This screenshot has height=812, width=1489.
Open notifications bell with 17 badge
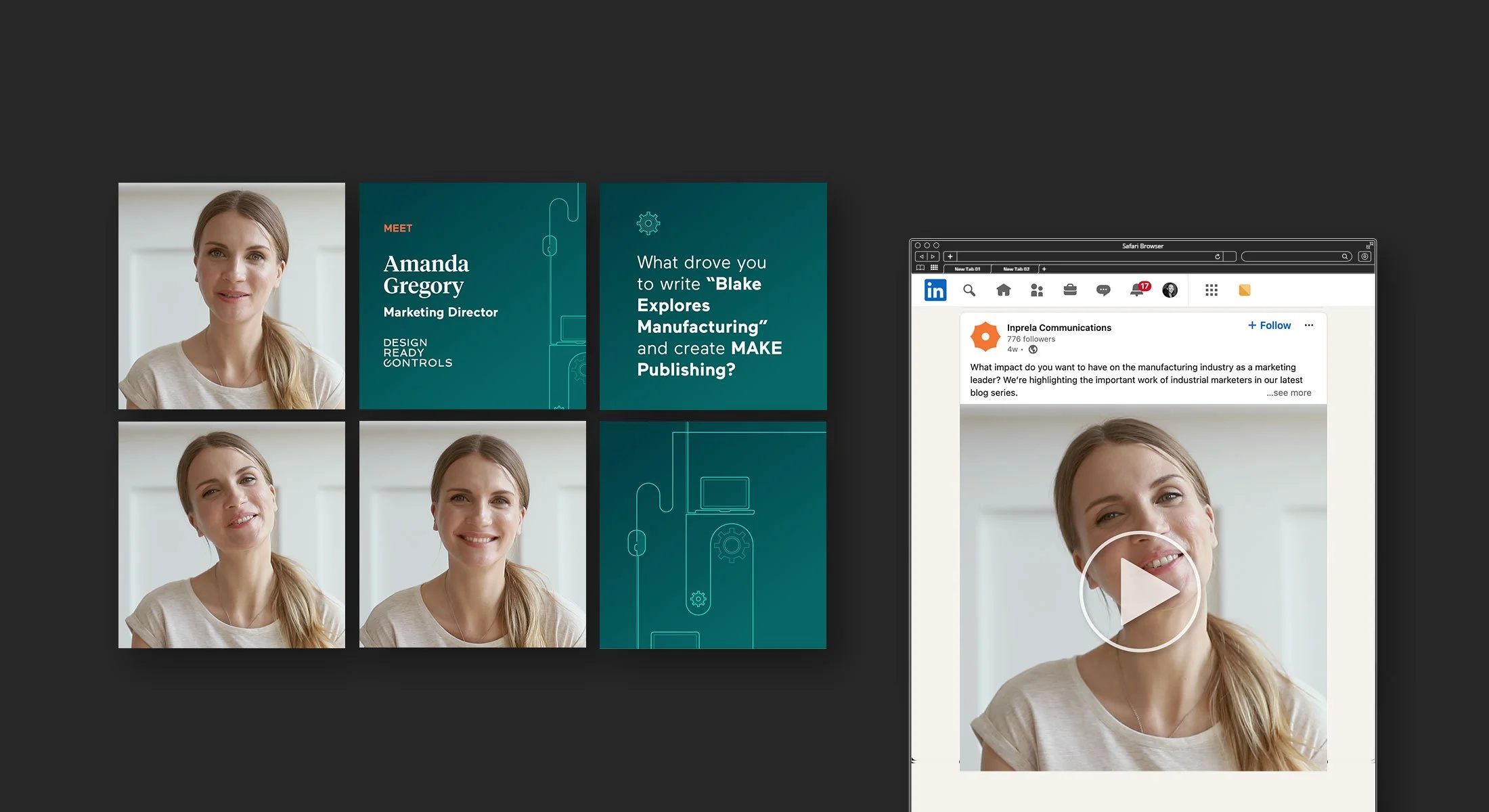[1138, 290]
